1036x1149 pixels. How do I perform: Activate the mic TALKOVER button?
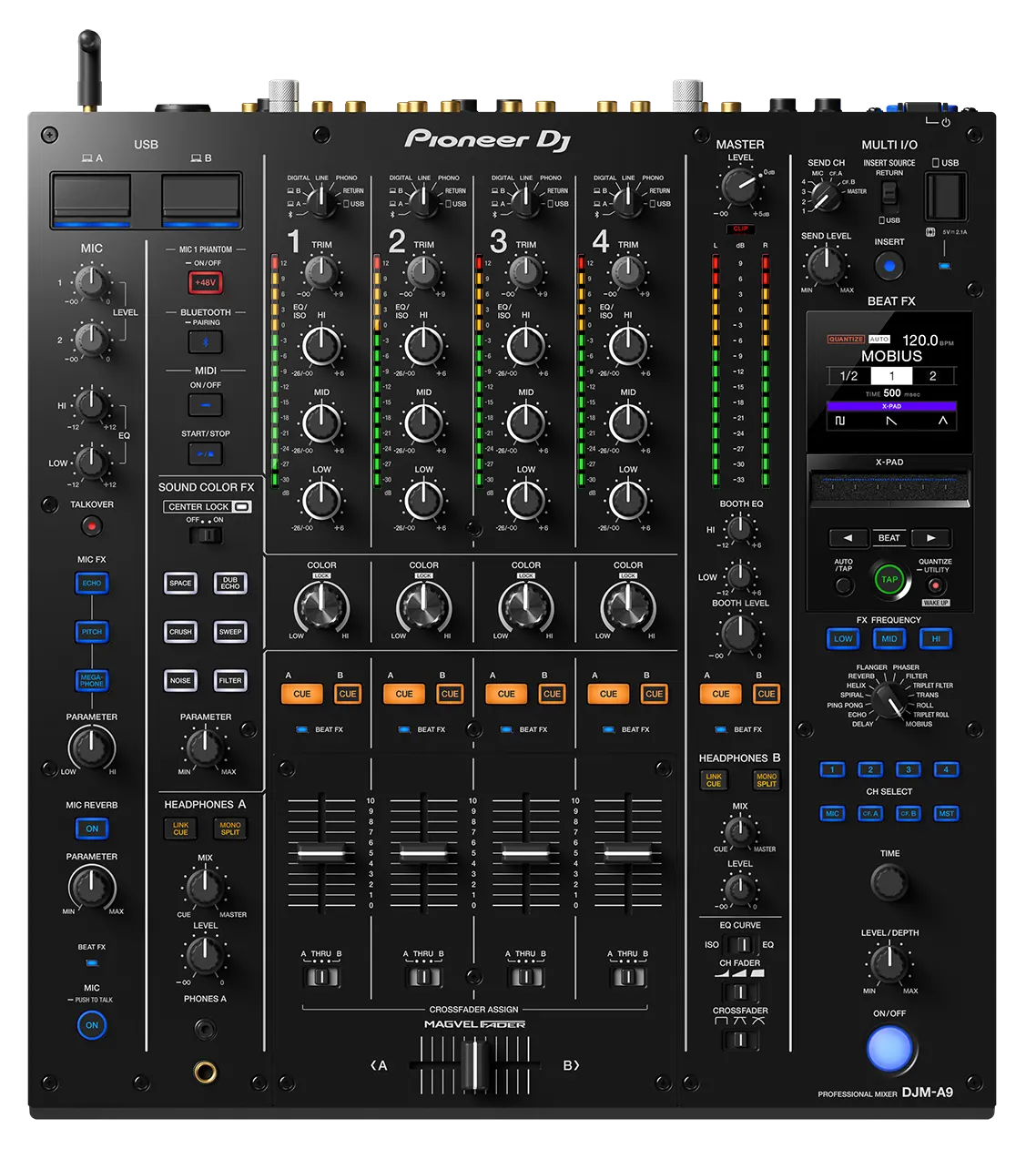[91, 526]
